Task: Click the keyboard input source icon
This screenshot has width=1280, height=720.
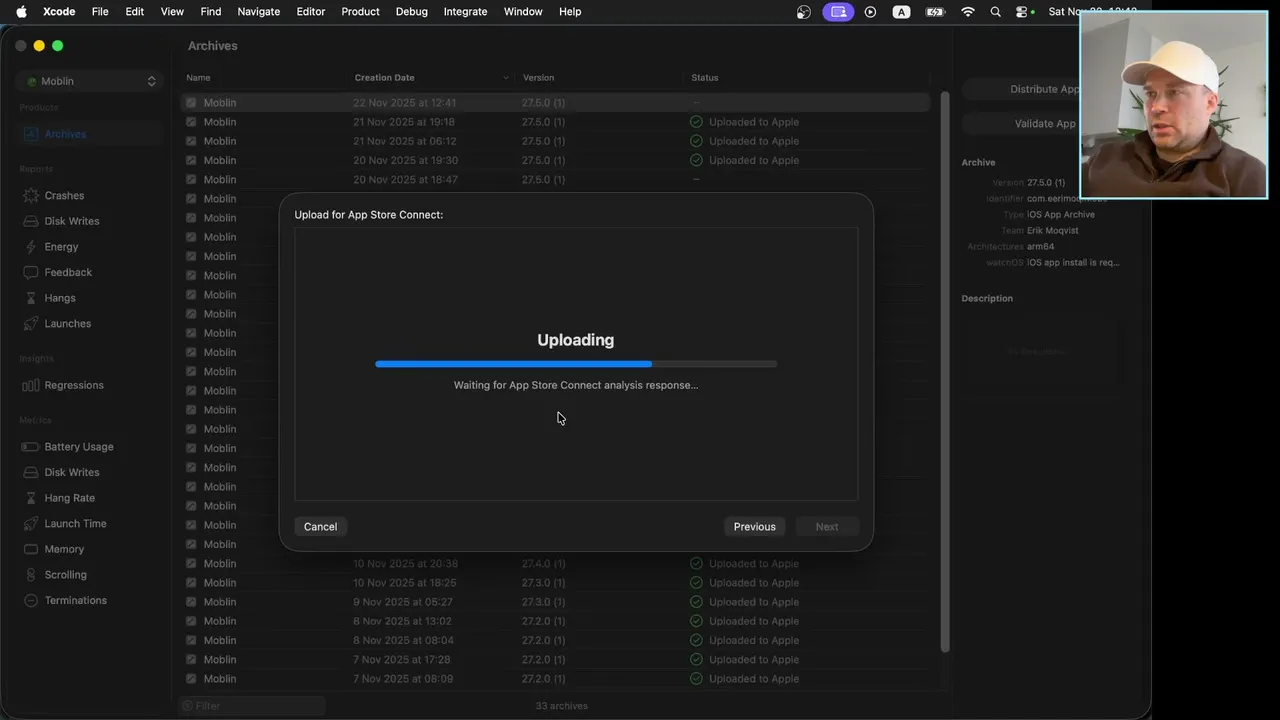Action: click(901, 12)
